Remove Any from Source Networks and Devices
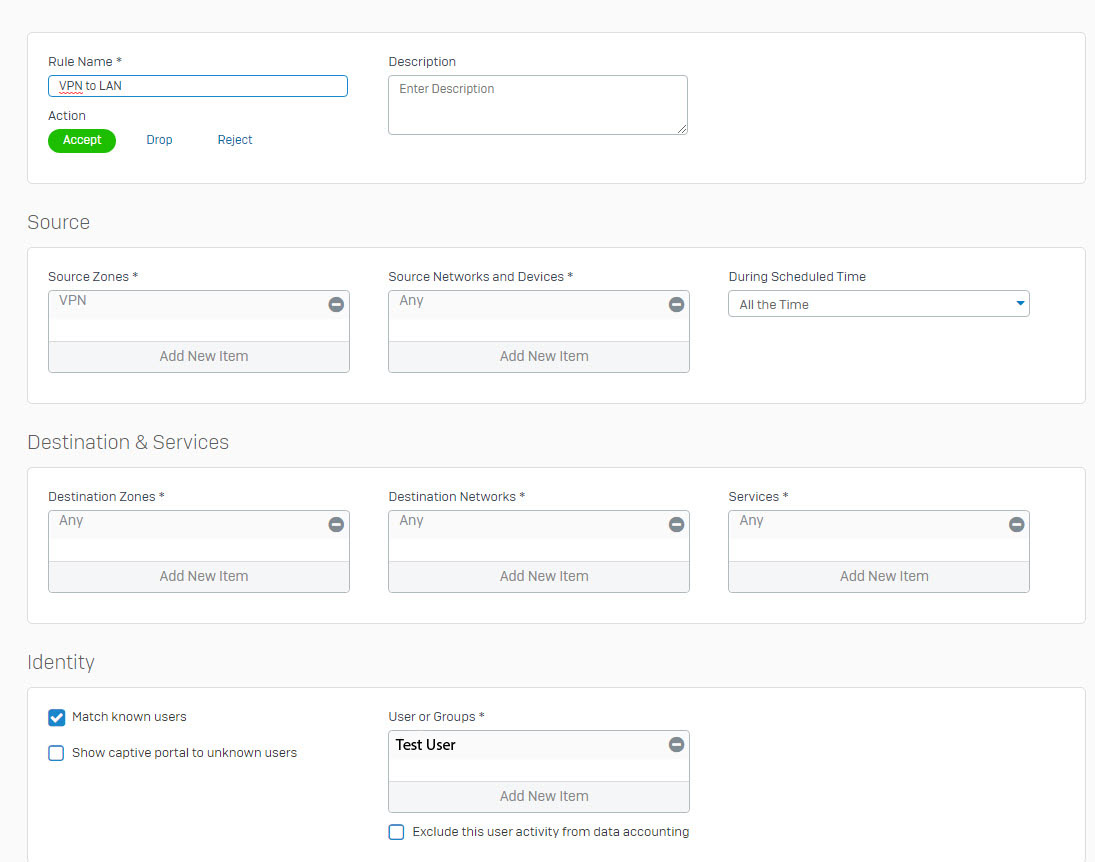Image resolution: width=1095 pixels, height=862 pixels. (x=676, y=305)
